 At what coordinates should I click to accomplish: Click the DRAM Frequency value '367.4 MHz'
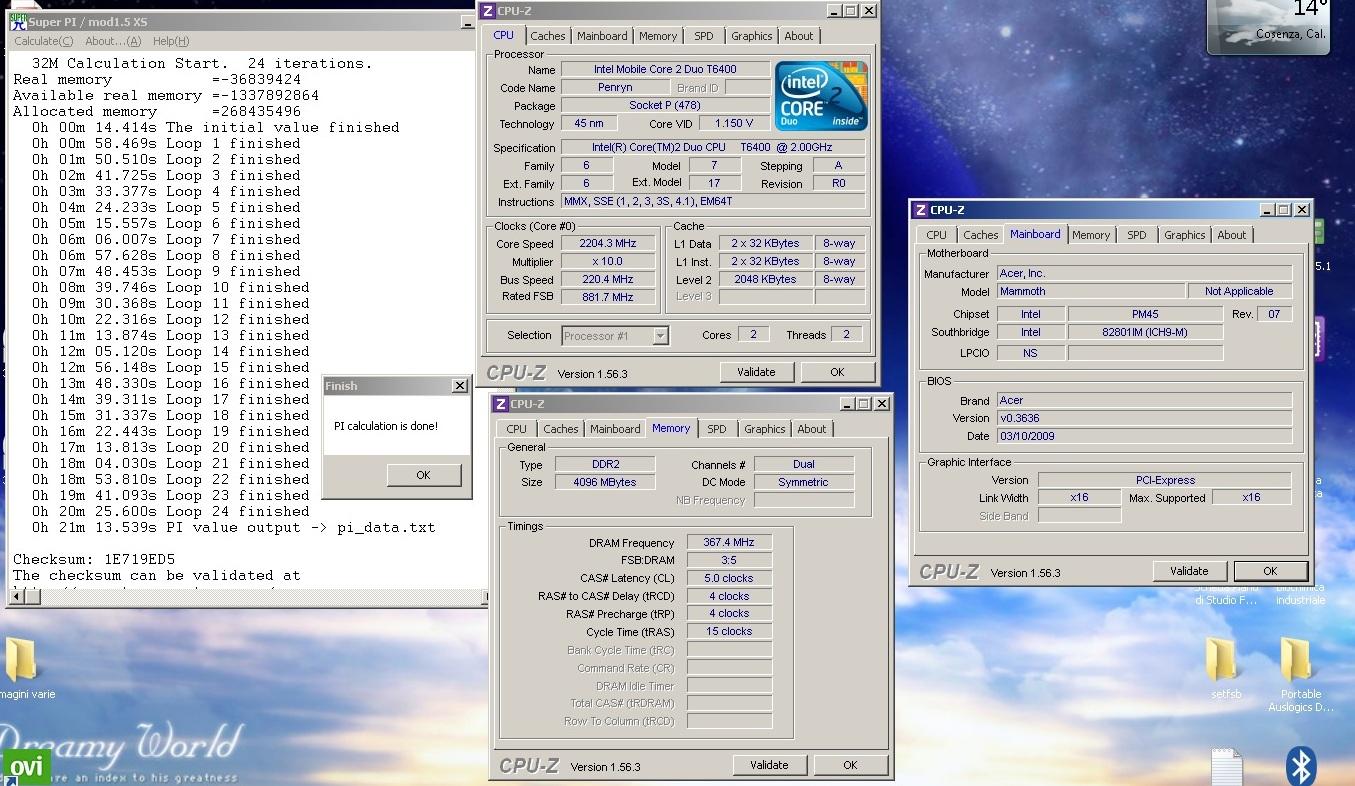[729, 543]
